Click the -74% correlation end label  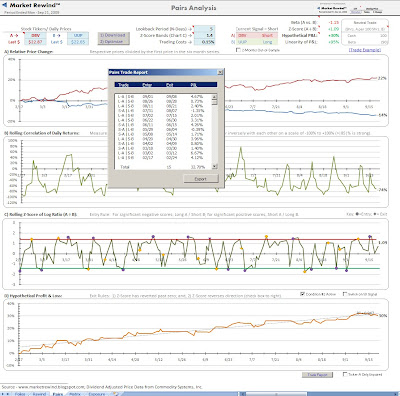click(x=383, y=190)
